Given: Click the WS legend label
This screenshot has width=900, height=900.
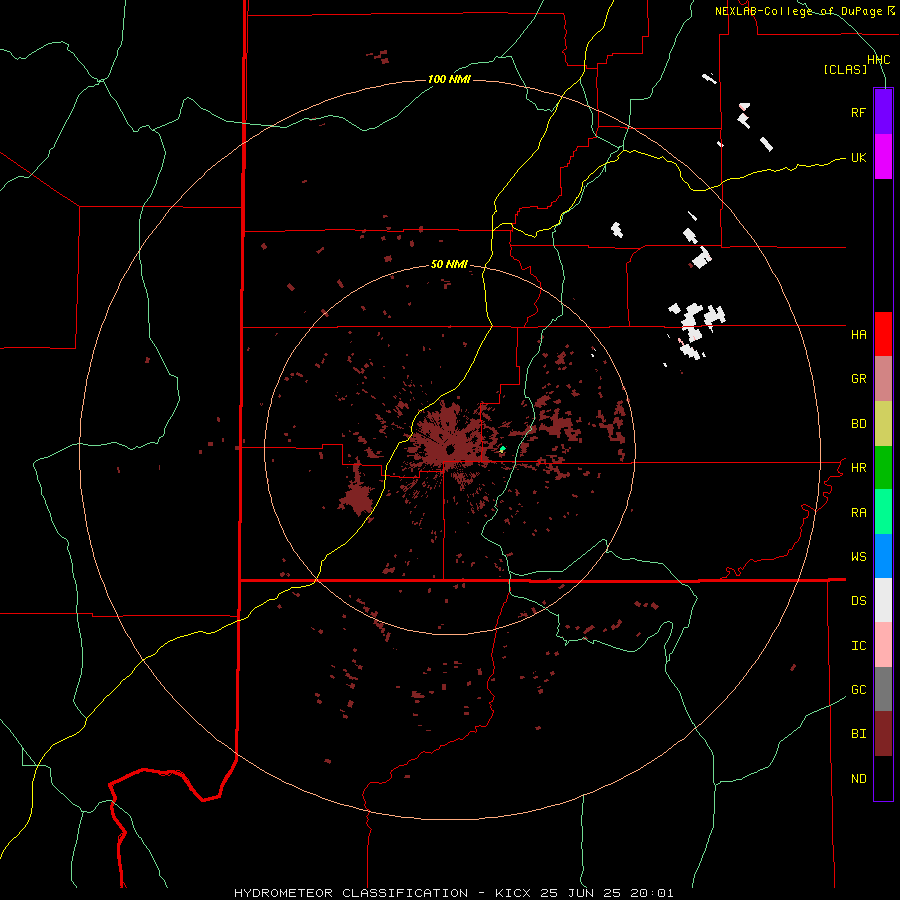Looking at the screenshot, I should (858, 557).
